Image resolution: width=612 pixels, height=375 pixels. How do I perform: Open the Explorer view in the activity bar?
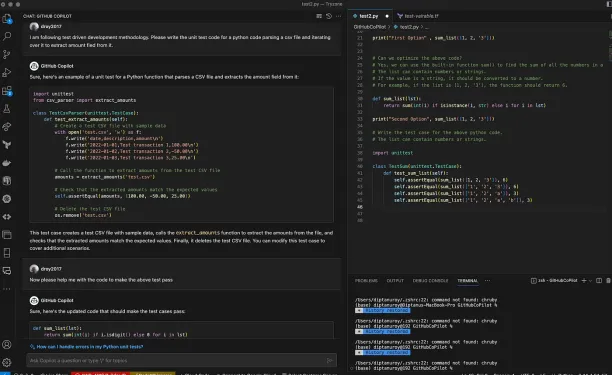tap(7, 19)
